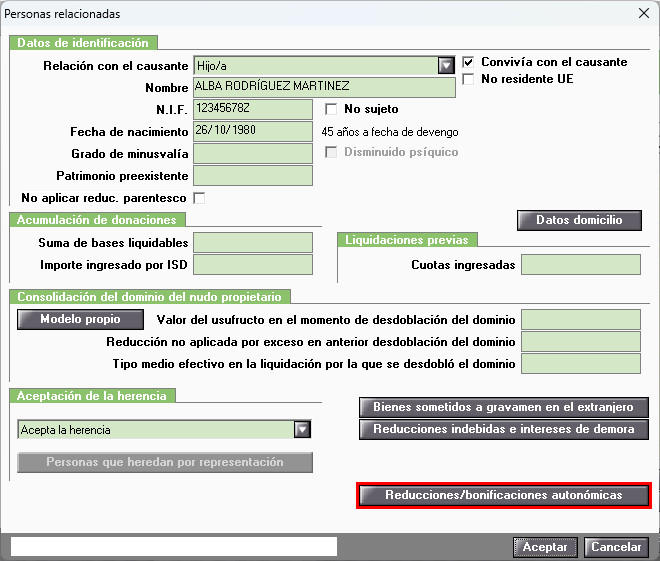This screenshot has width=660, height=561.
Task: Open Datos domicilio
Action: click(x=579, y=220)
